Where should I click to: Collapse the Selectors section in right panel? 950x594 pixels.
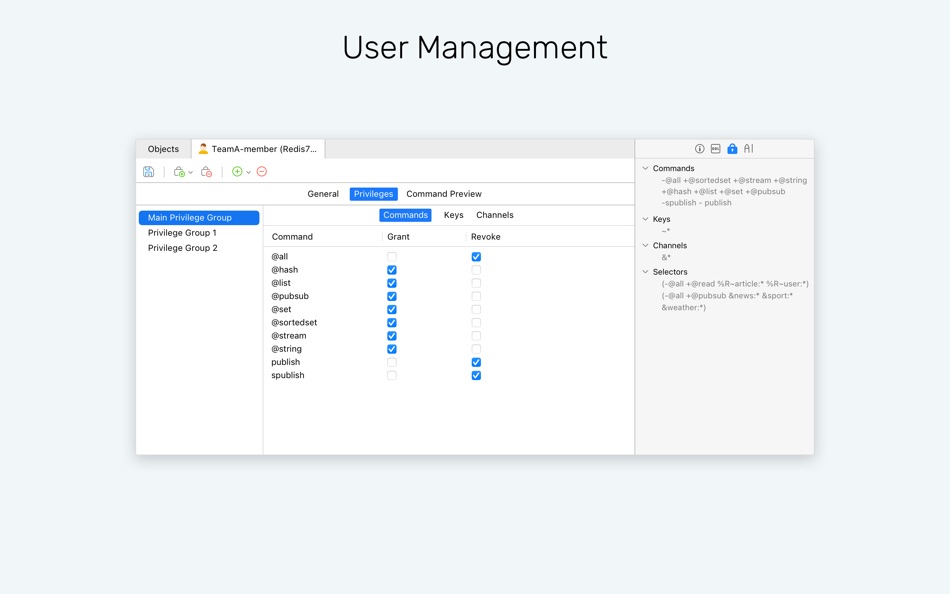pyautogui.click(x=645, y=272)
